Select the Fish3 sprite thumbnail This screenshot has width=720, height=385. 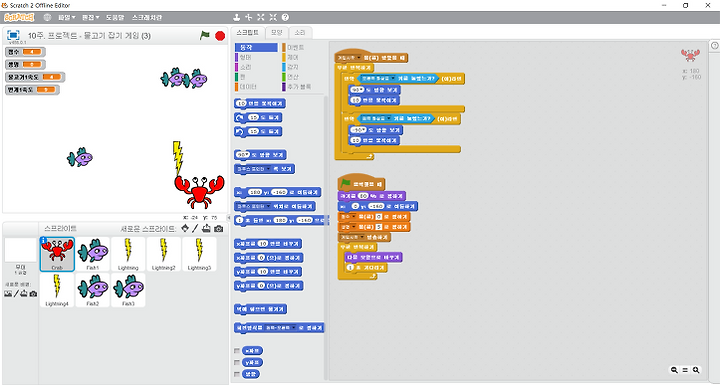tap(128, 290)
